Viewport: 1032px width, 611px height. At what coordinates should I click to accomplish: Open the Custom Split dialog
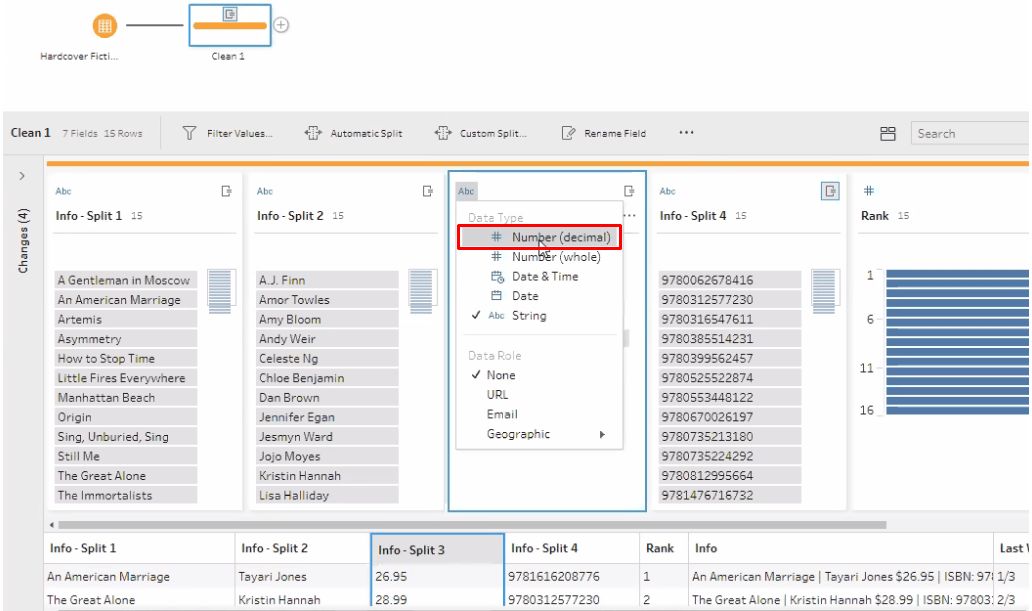point(480,133)
